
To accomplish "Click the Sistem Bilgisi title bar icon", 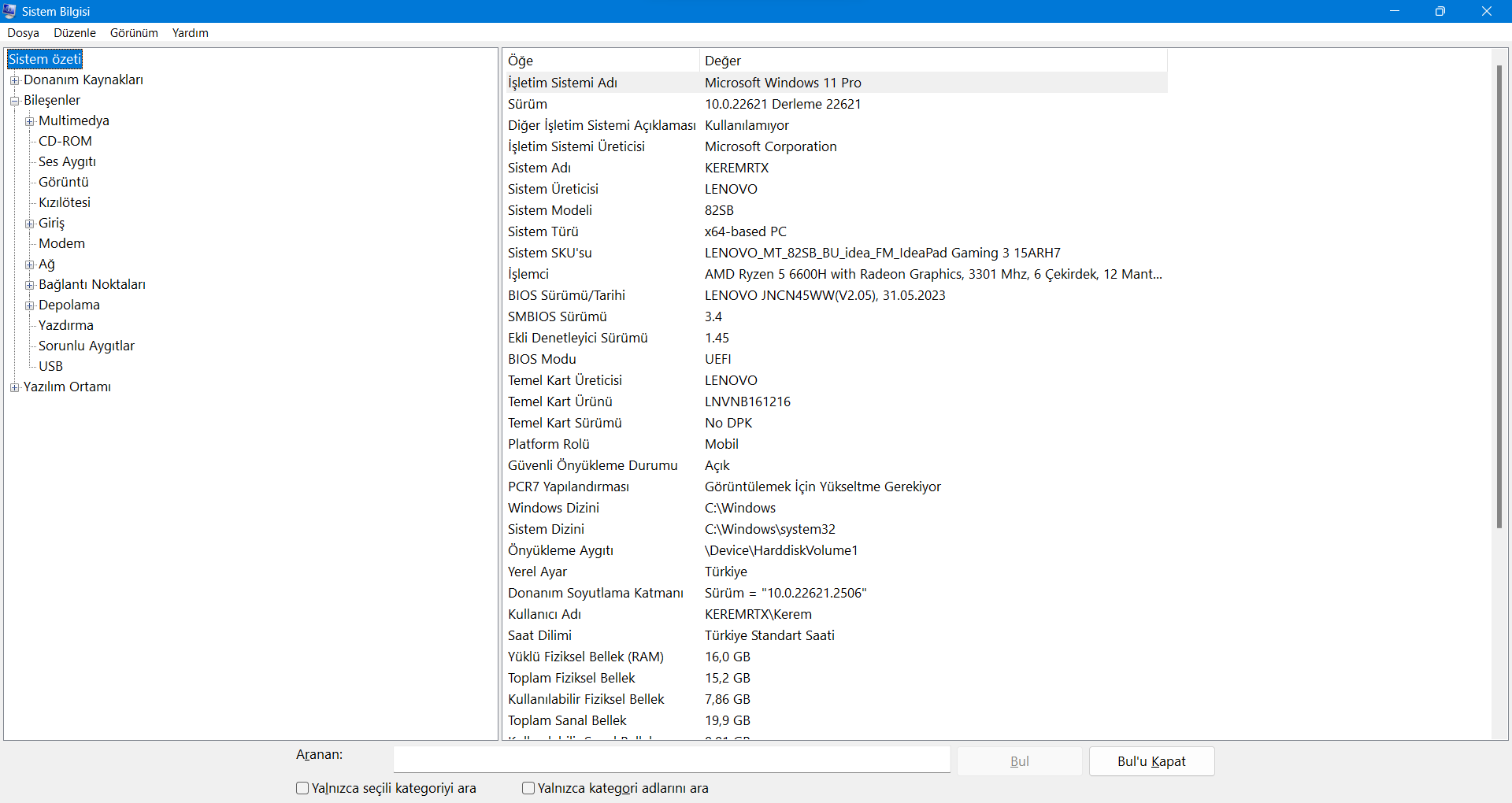I will 9,11.
